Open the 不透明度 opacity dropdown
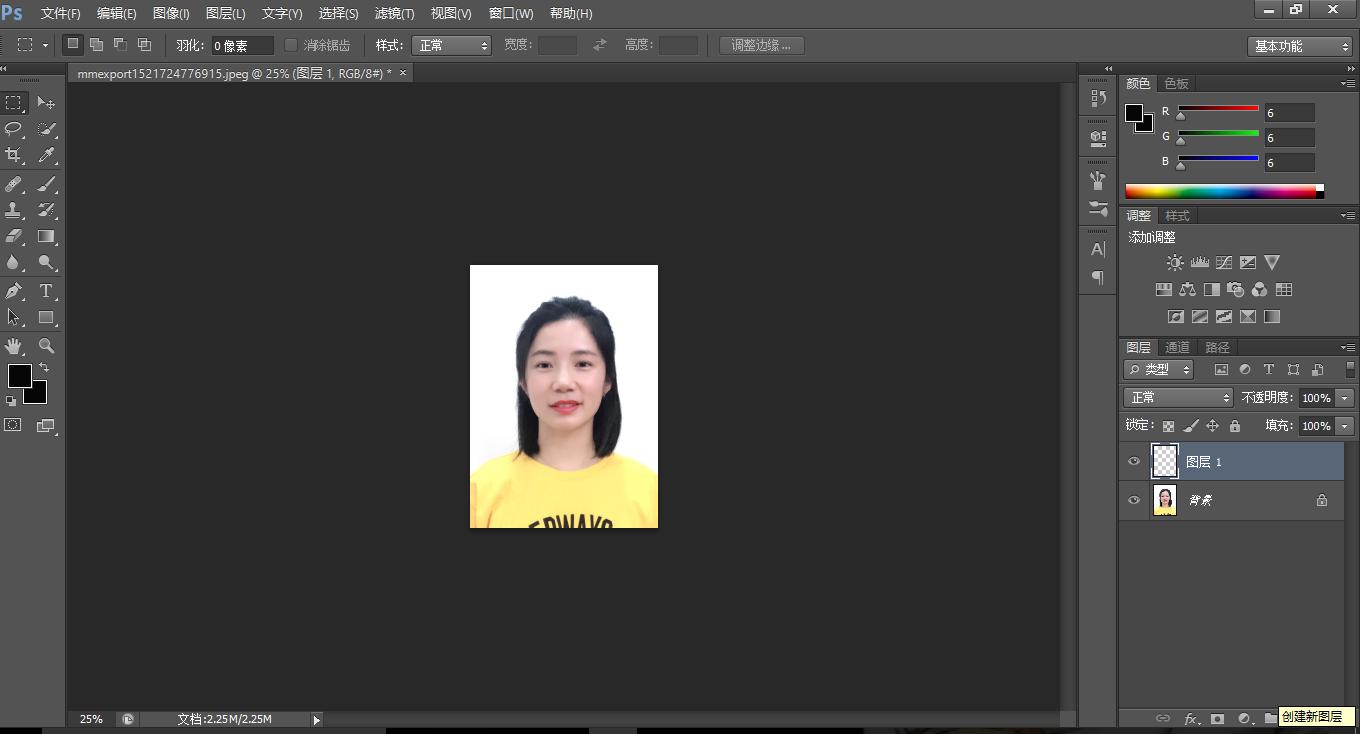The width and height of the screenshot is (1360, 734). click(1344, 397)
